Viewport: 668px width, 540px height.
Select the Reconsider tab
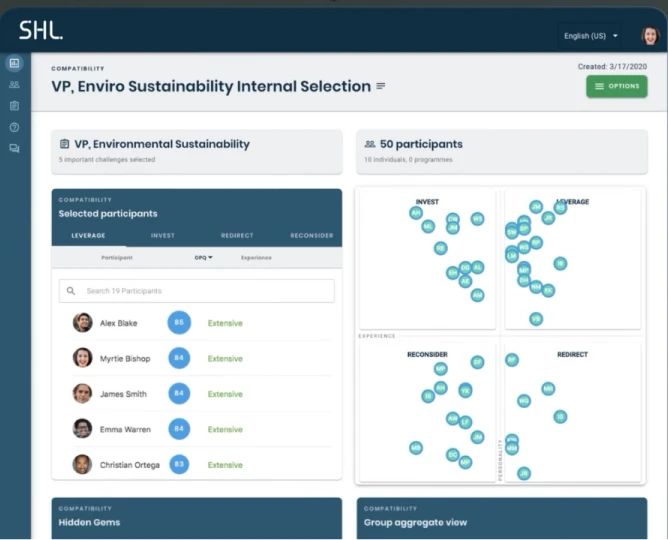[x=311, y=235]
